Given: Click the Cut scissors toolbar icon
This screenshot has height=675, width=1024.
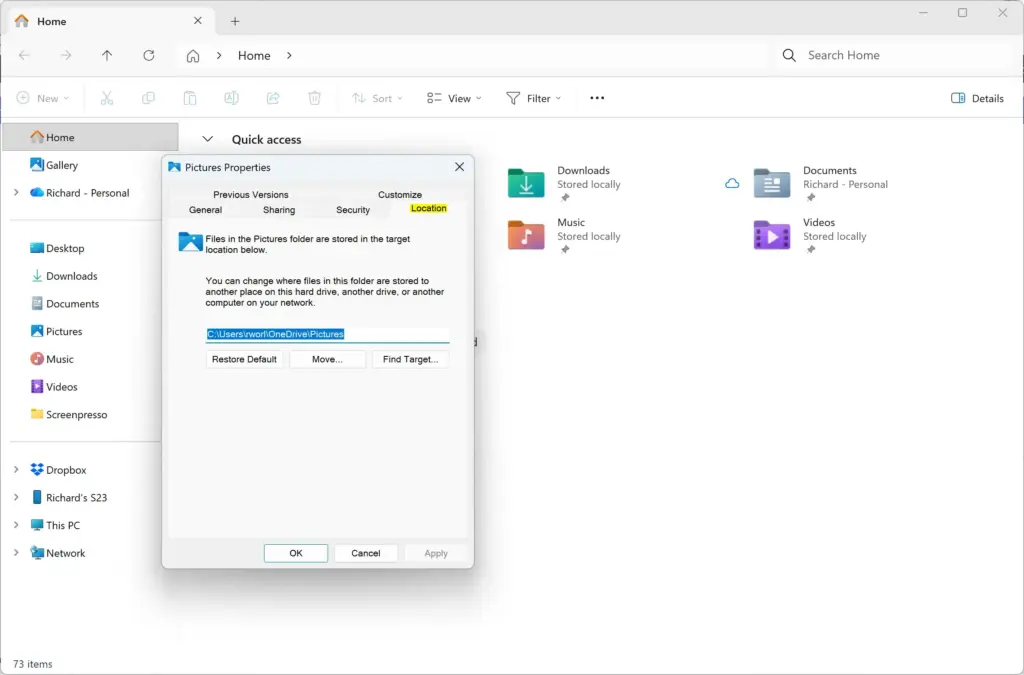Looking at the screenshot, I should pos(107,98).
